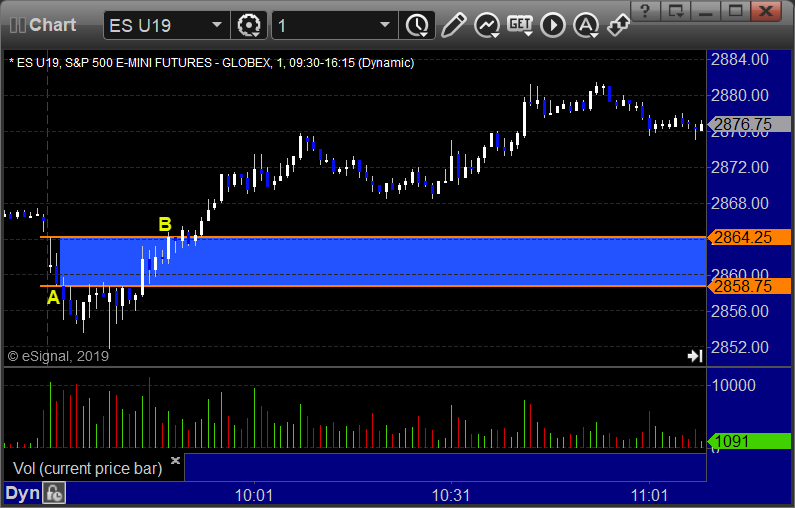Image resolution: width=795 pixels, height=508 pixels.
Task: Click the 2876.75 current price tag
Action: [749, 124]
